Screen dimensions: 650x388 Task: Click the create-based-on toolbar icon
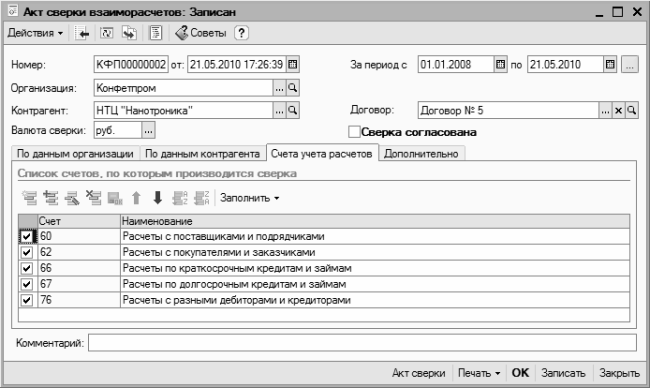click(129, 33)
